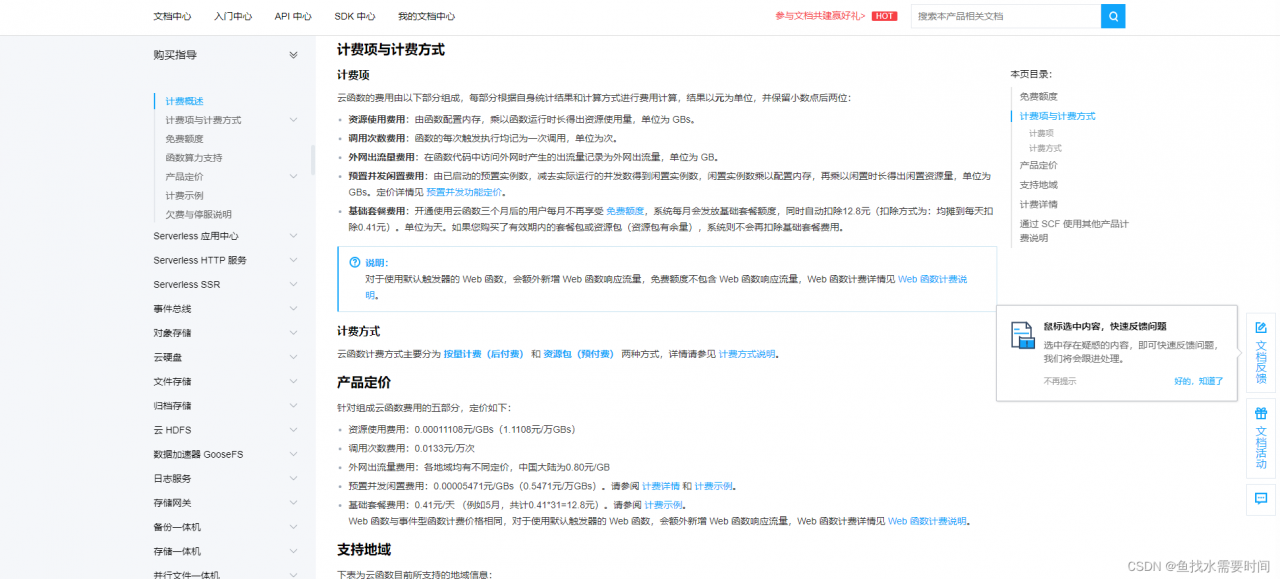1280x579 pixels.
Task: Click the search magnifier icon
Action: tap(1112, 16)
